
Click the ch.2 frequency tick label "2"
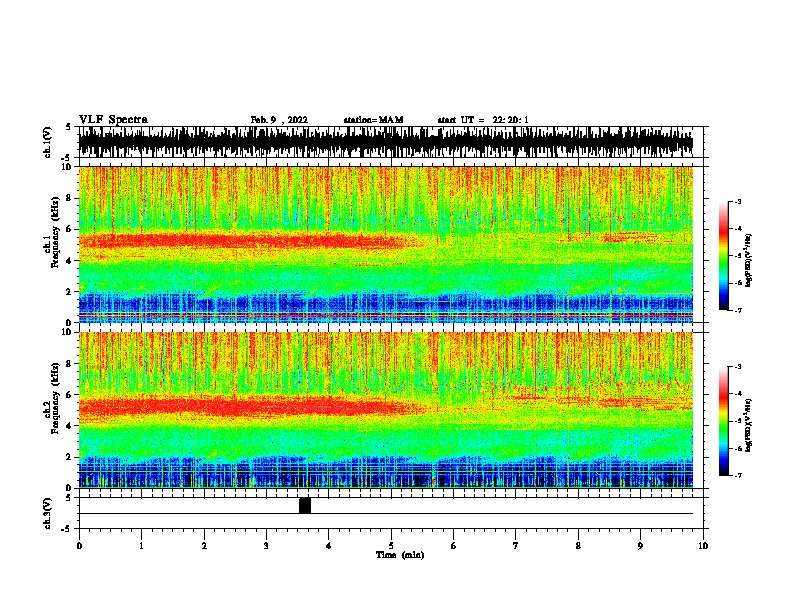click(69, 457)
